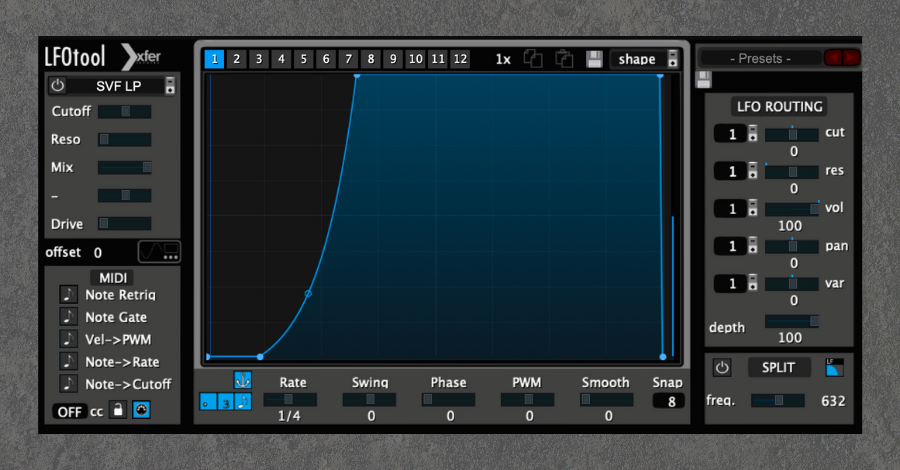Adjust the Rate slider

pyautogui.click(x=290, y=399)
